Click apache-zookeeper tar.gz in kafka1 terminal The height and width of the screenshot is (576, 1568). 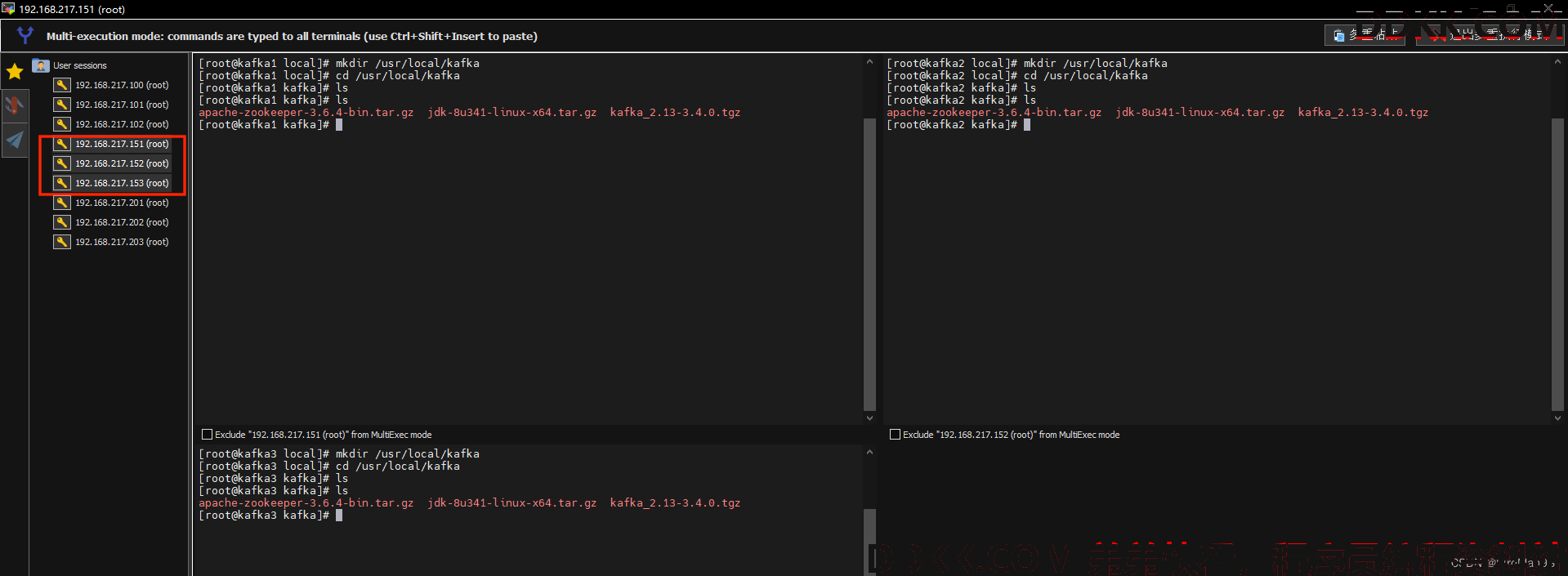(306, 113)
